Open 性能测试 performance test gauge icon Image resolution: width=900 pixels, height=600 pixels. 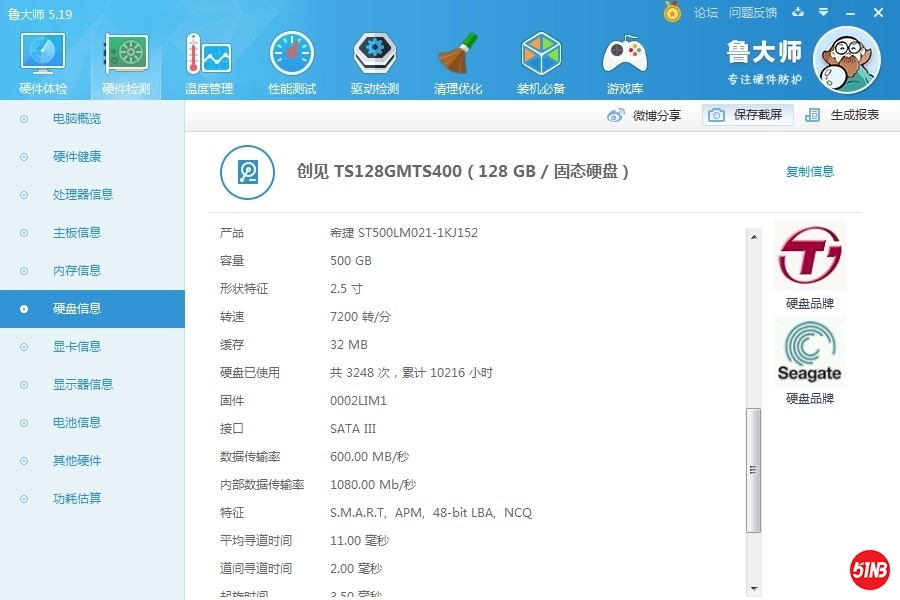click(x=291, y=64)
